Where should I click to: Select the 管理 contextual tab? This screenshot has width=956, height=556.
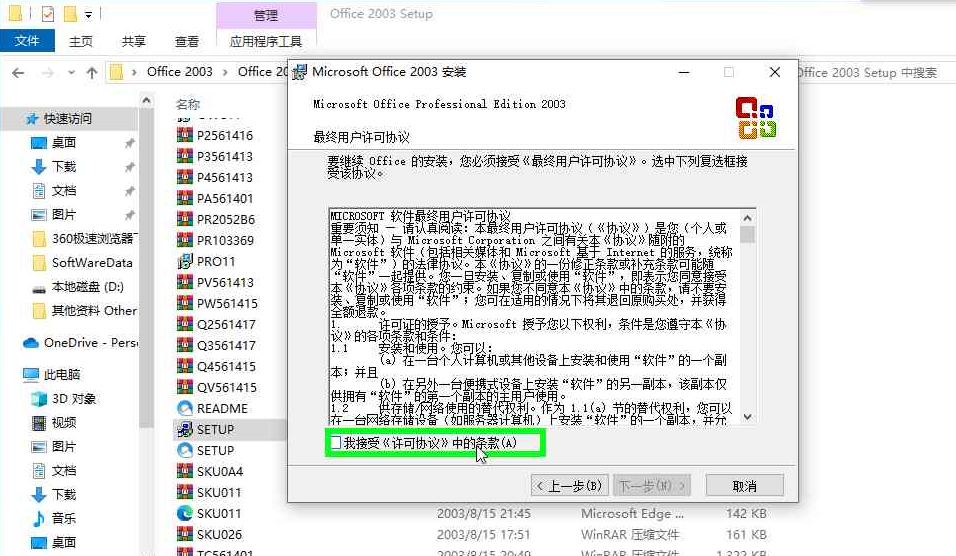(266, 15)
